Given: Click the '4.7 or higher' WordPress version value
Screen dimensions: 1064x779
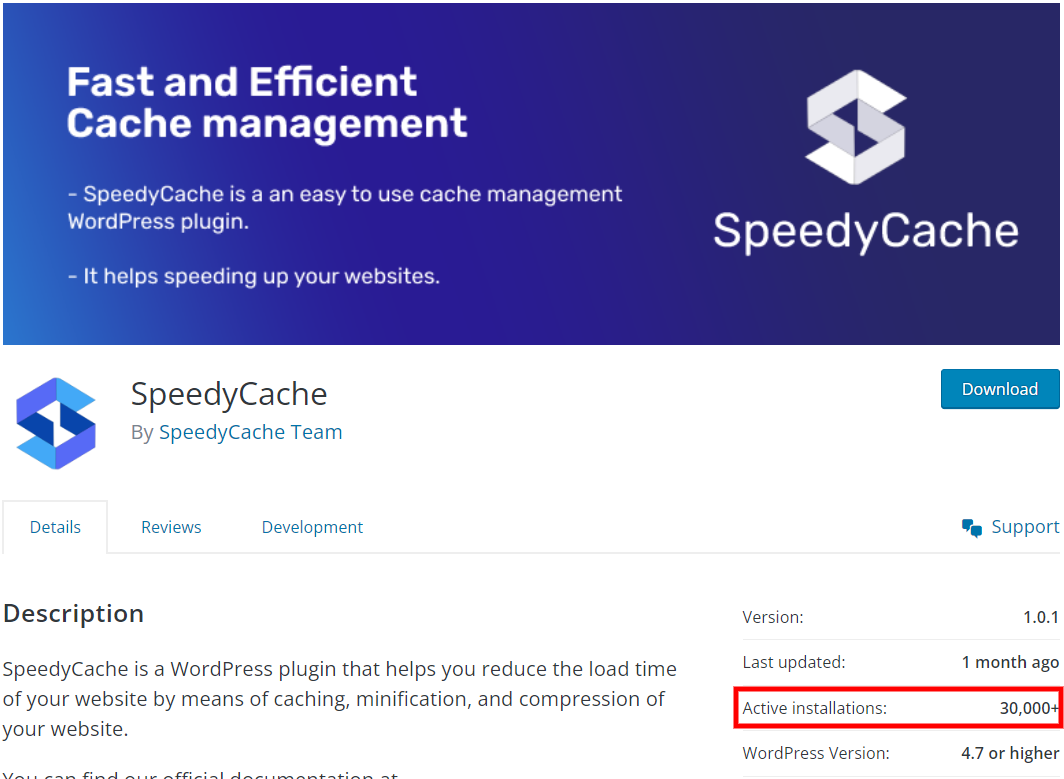Looking at the screenshot, I should (1010, 753).
